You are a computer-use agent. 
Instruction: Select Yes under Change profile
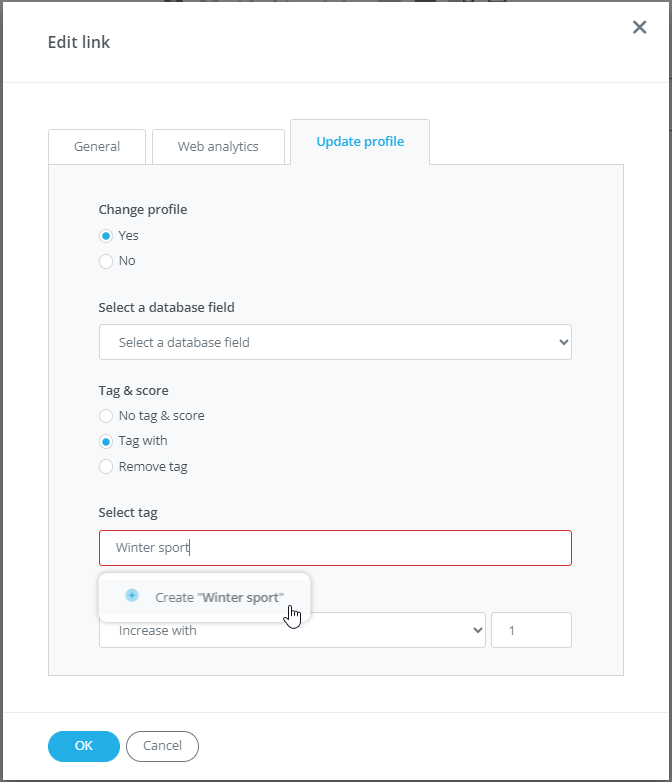106,236
